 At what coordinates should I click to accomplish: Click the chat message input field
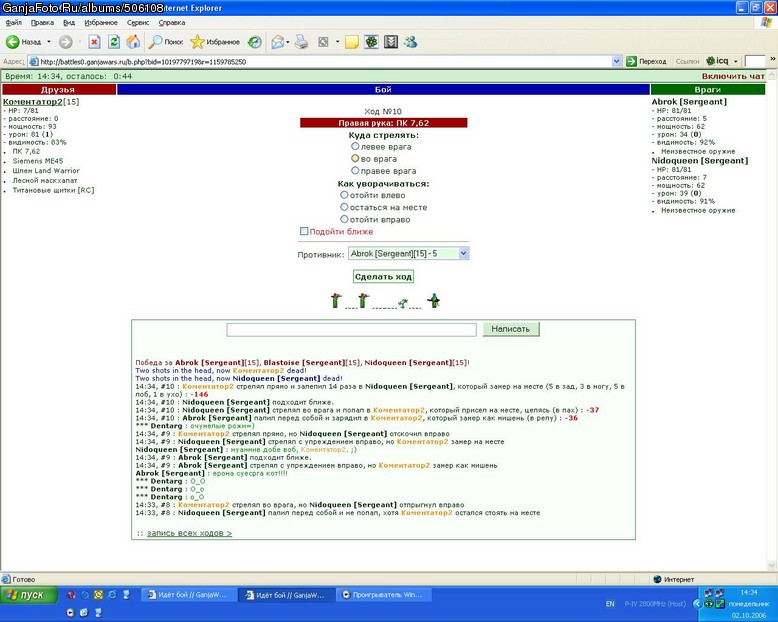pyautogui.click(x=351, y=329)
